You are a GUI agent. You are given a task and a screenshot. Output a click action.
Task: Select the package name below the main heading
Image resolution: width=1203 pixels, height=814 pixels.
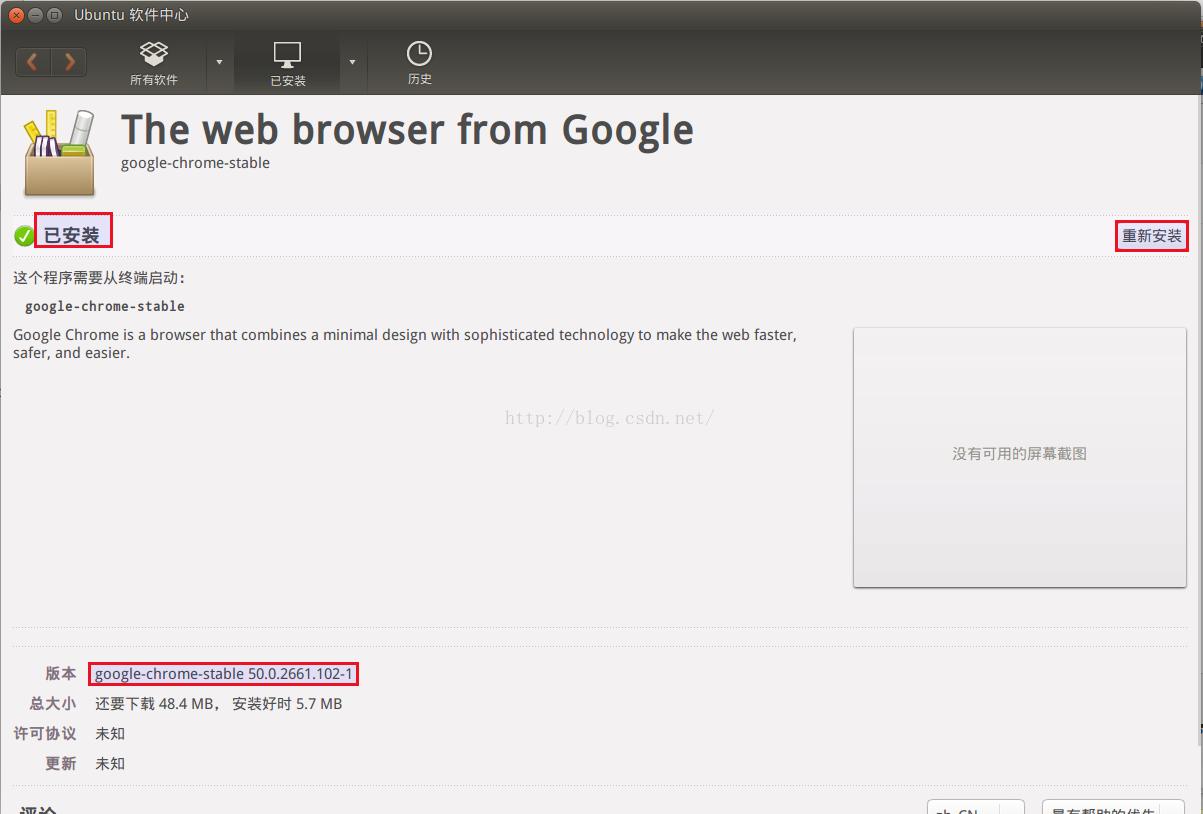195,163
